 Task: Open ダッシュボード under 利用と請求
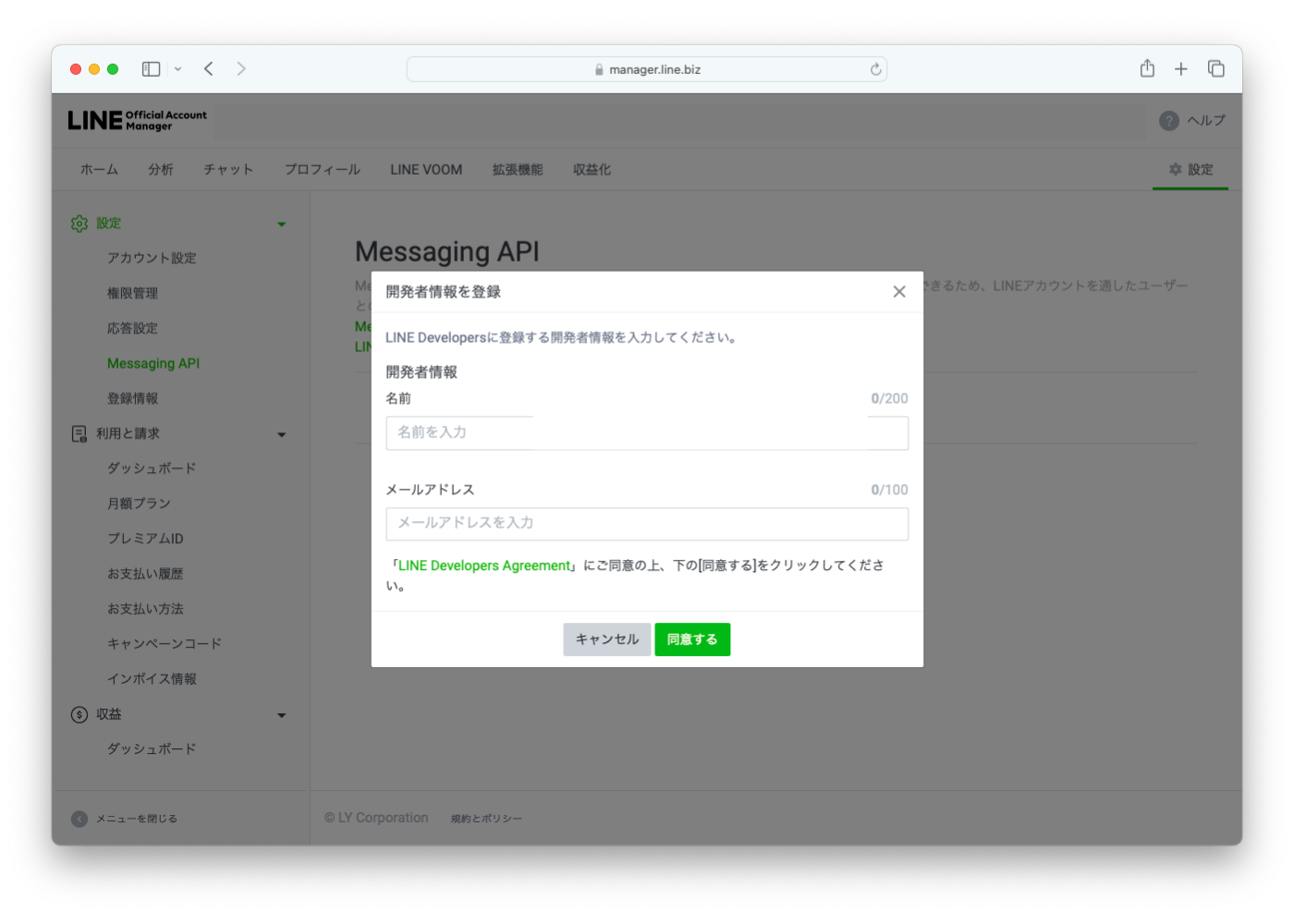[x=152, y=469]
